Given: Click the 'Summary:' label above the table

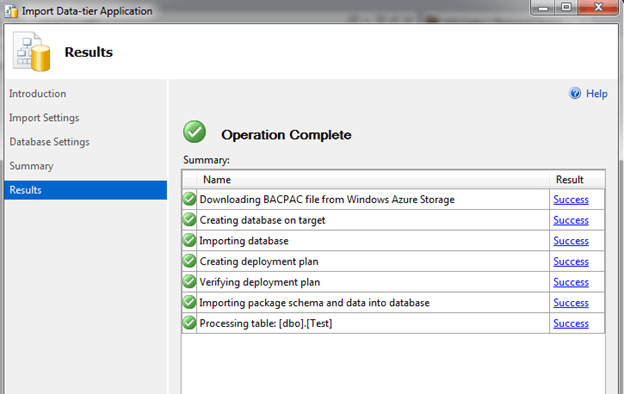Looking at the screenshot, I should [x=206, y=160].
